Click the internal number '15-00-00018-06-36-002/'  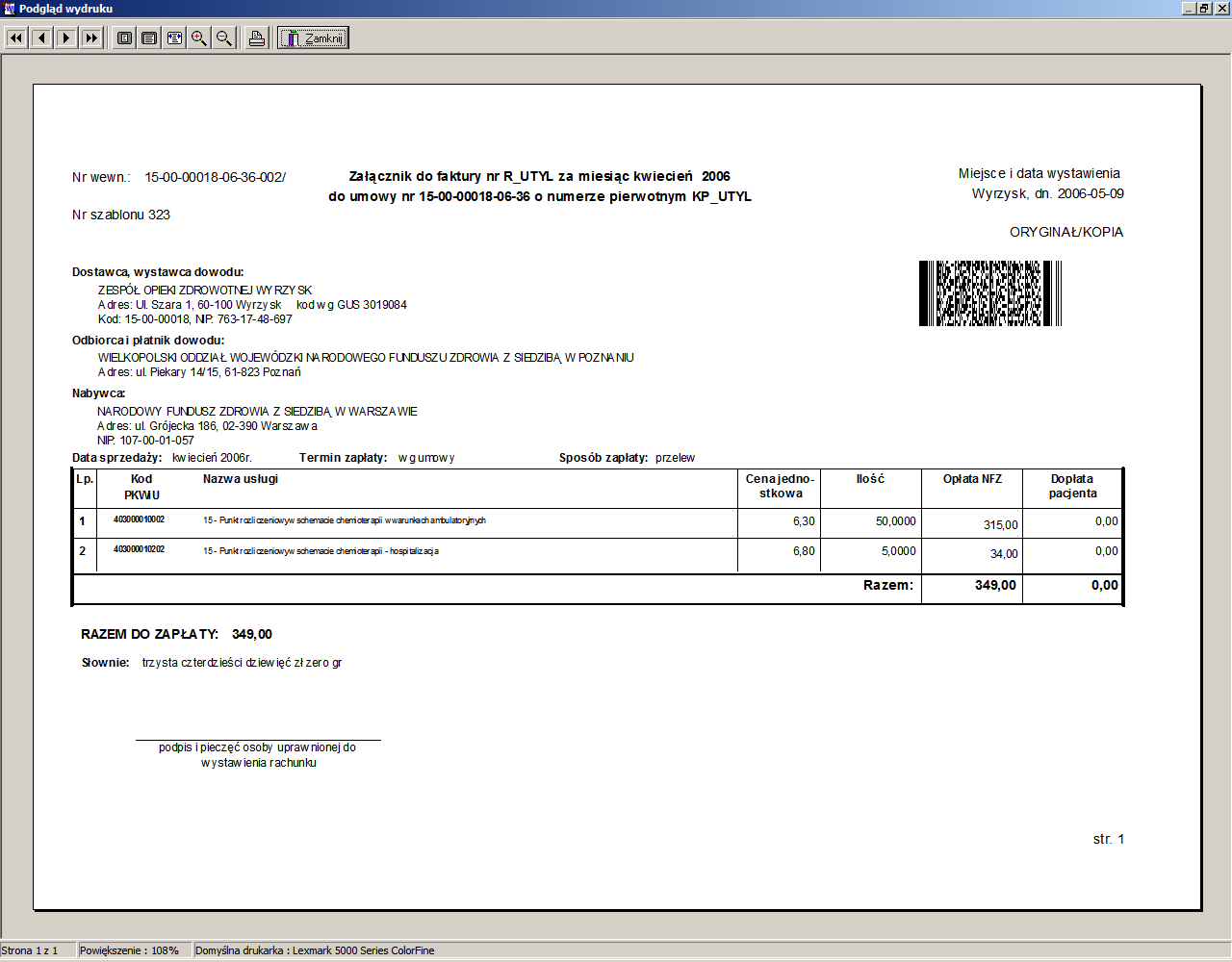(x=216, y=177)
